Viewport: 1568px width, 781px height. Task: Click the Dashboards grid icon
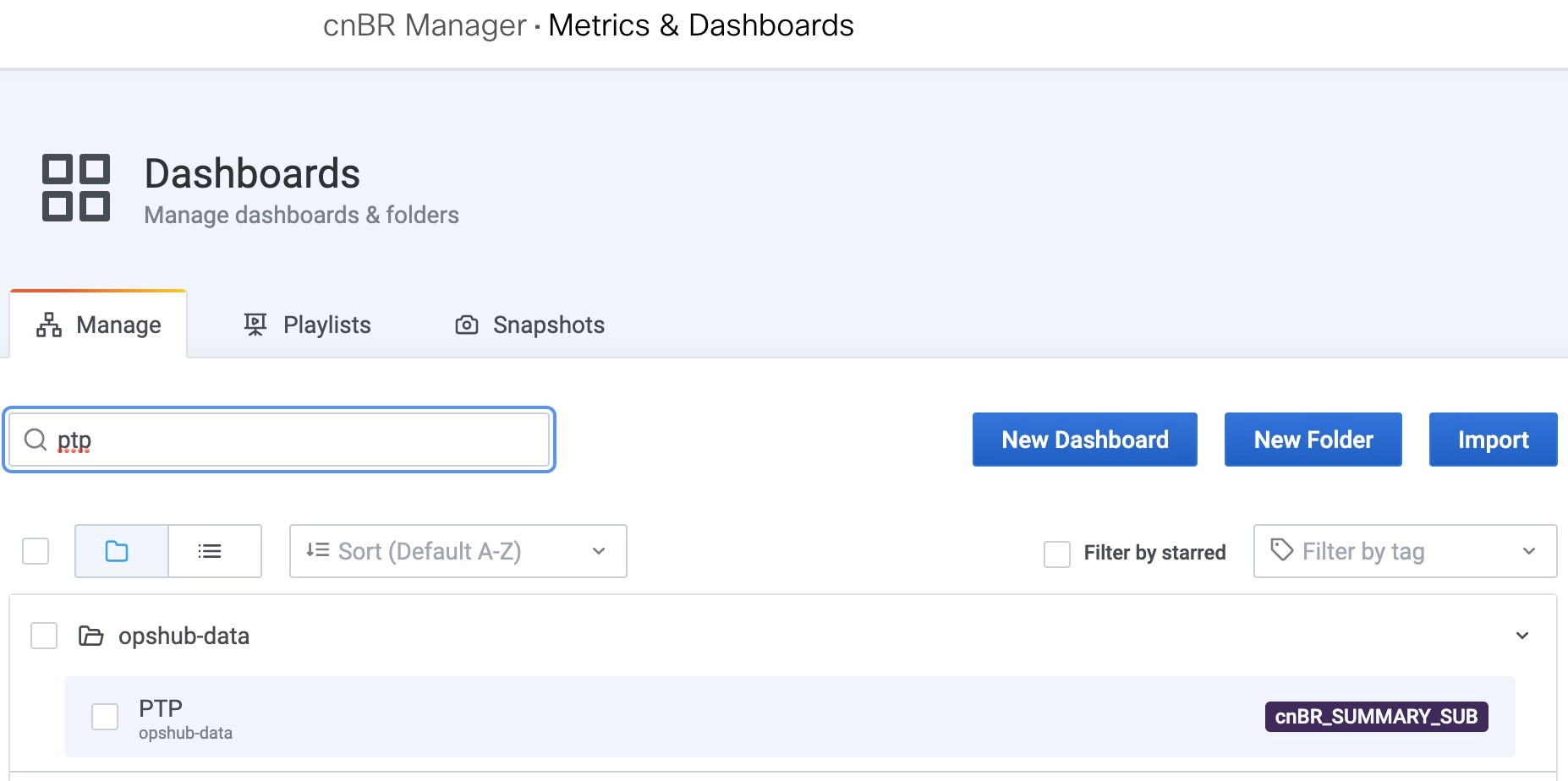[76, 188]
